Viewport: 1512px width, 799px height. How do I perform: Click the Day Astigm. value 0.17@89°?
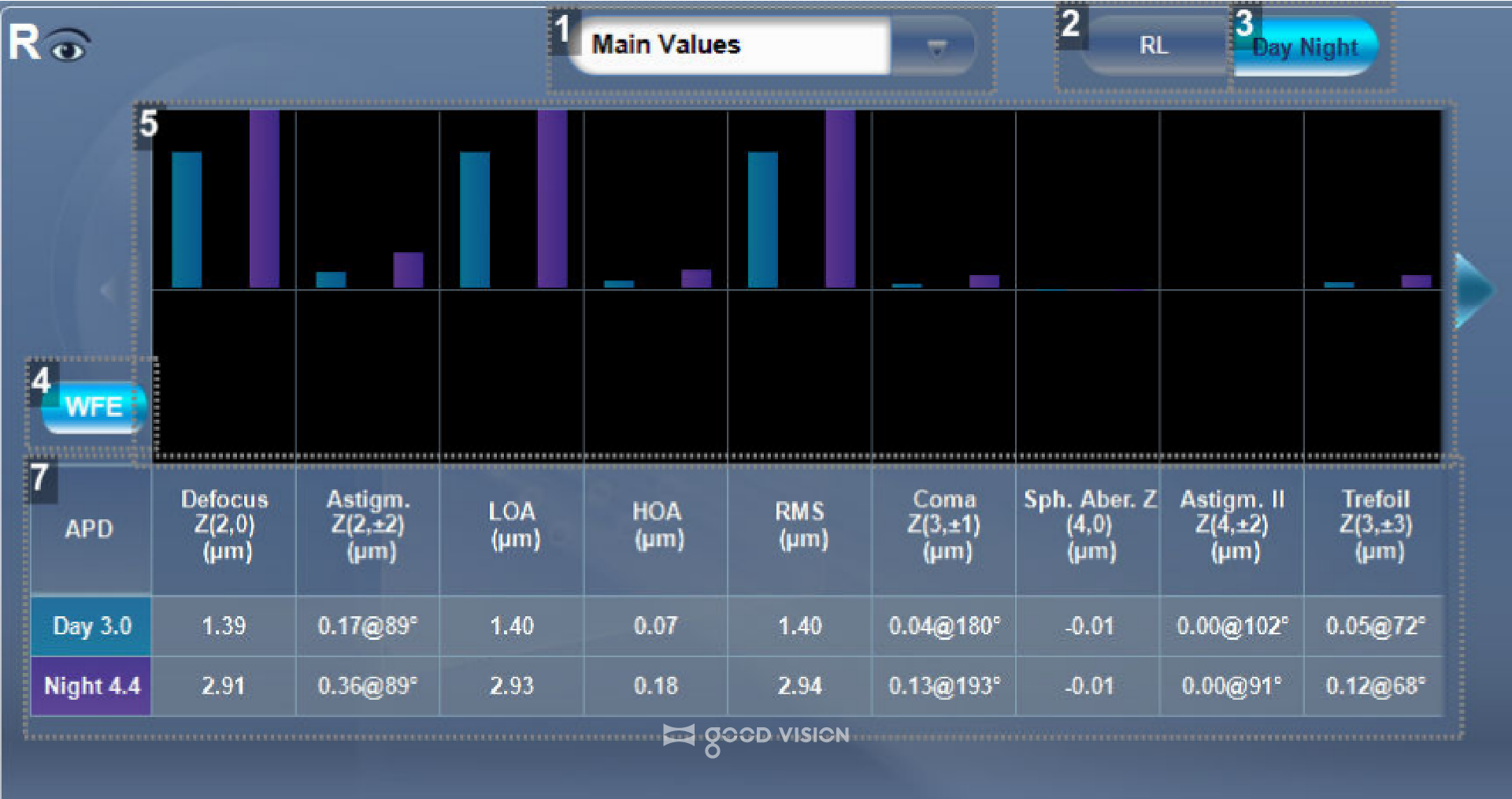pos(367,626)
